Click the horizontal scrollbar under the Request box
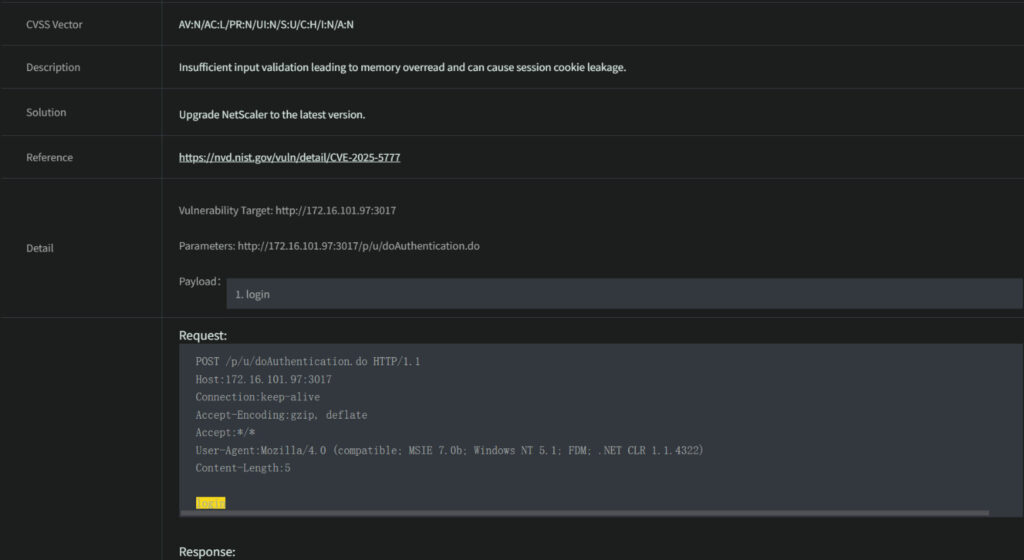Image resolution: width=1024 pixels, height=560 pixels. click(x=584, y=513)
